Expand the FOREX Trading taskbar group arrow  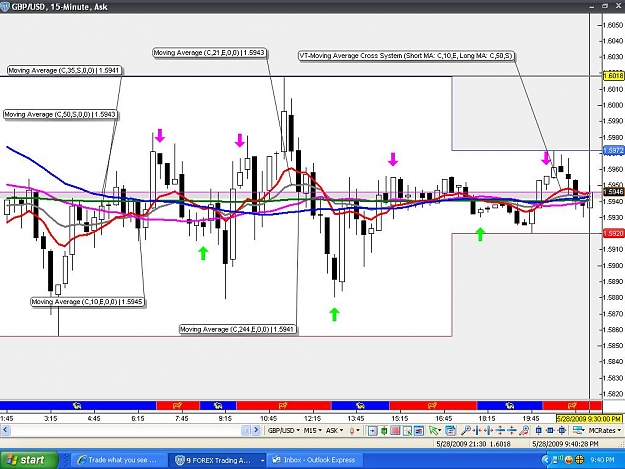click(x=262, y=460)
